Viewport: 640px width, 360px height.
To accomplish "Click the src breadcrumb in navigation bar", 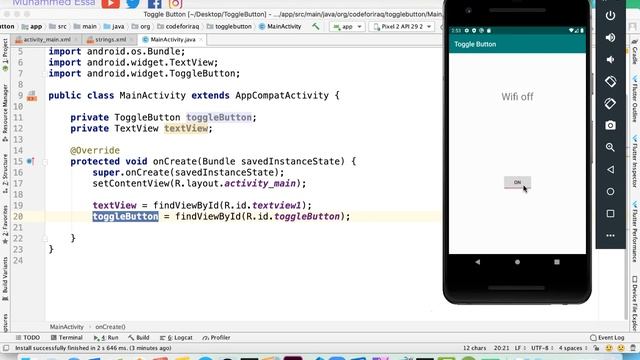I will pos(58,27).
